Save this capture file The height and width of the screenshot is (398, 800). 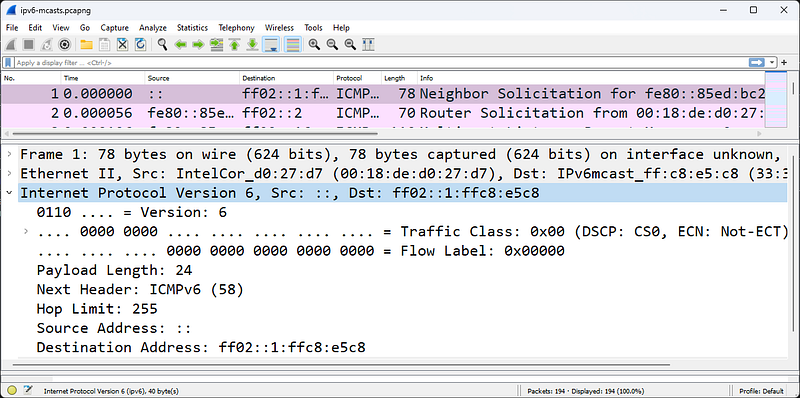coord(104,45)
